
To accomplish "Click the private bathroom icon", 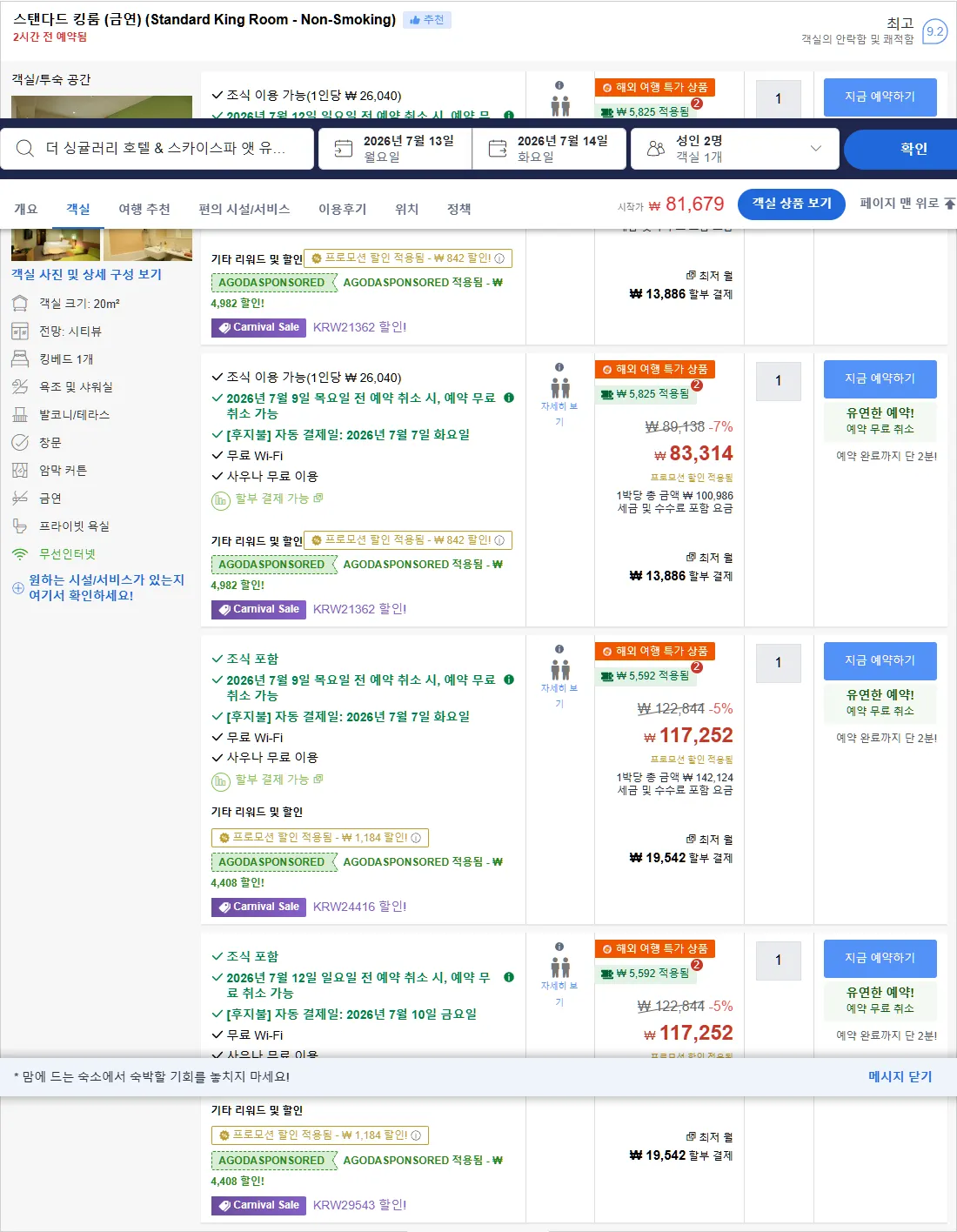I will click(20, 526).
